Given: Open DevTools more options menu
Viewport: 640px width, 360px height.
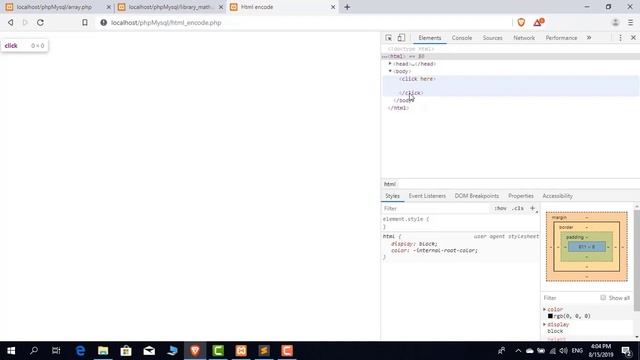Looking at the screenshot, I should (620, 38).
